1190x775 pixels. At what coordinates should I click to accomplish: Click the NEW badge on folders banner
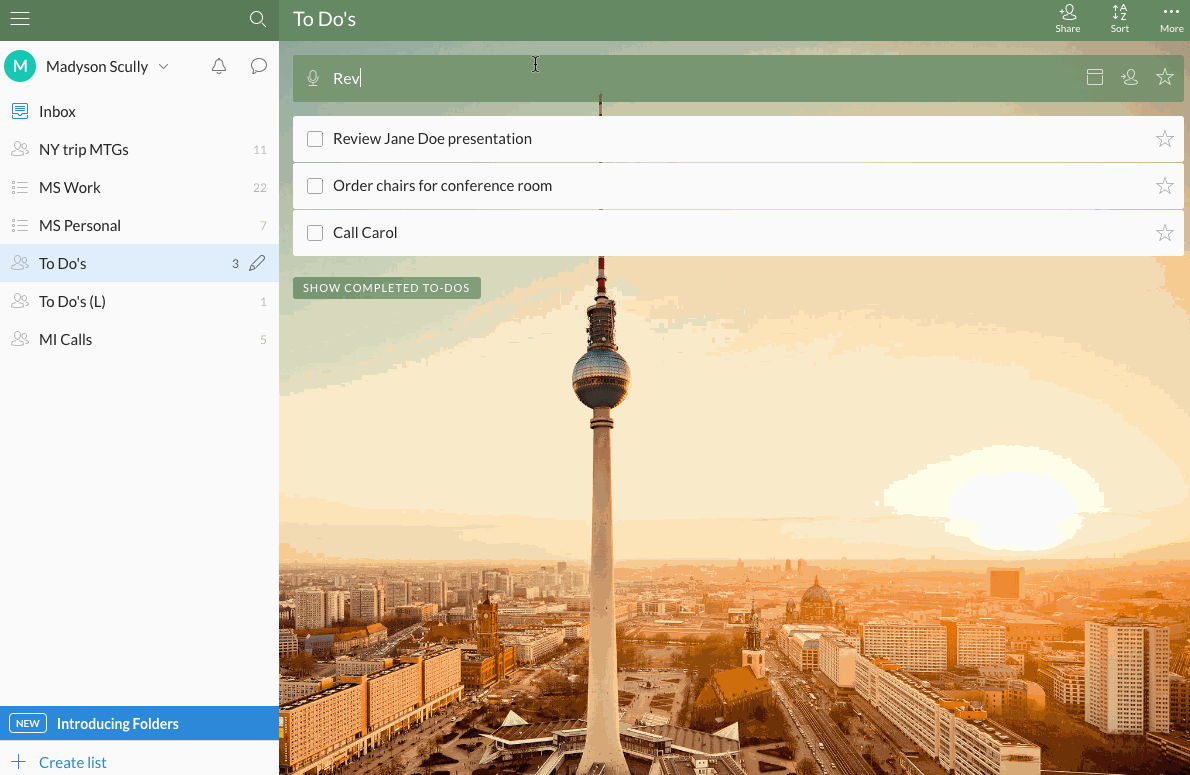coord(28,723)
